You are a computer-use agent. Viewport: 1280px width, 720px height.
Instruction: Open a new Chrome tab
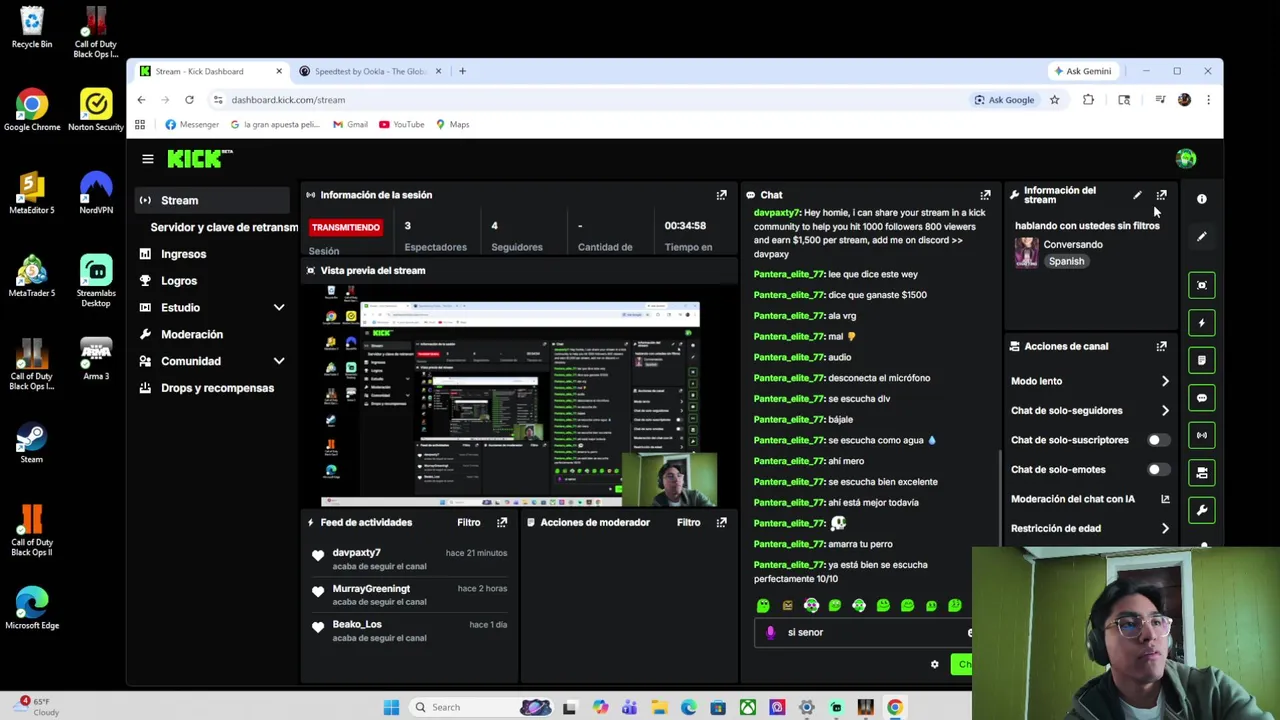(x=462, y=71)
